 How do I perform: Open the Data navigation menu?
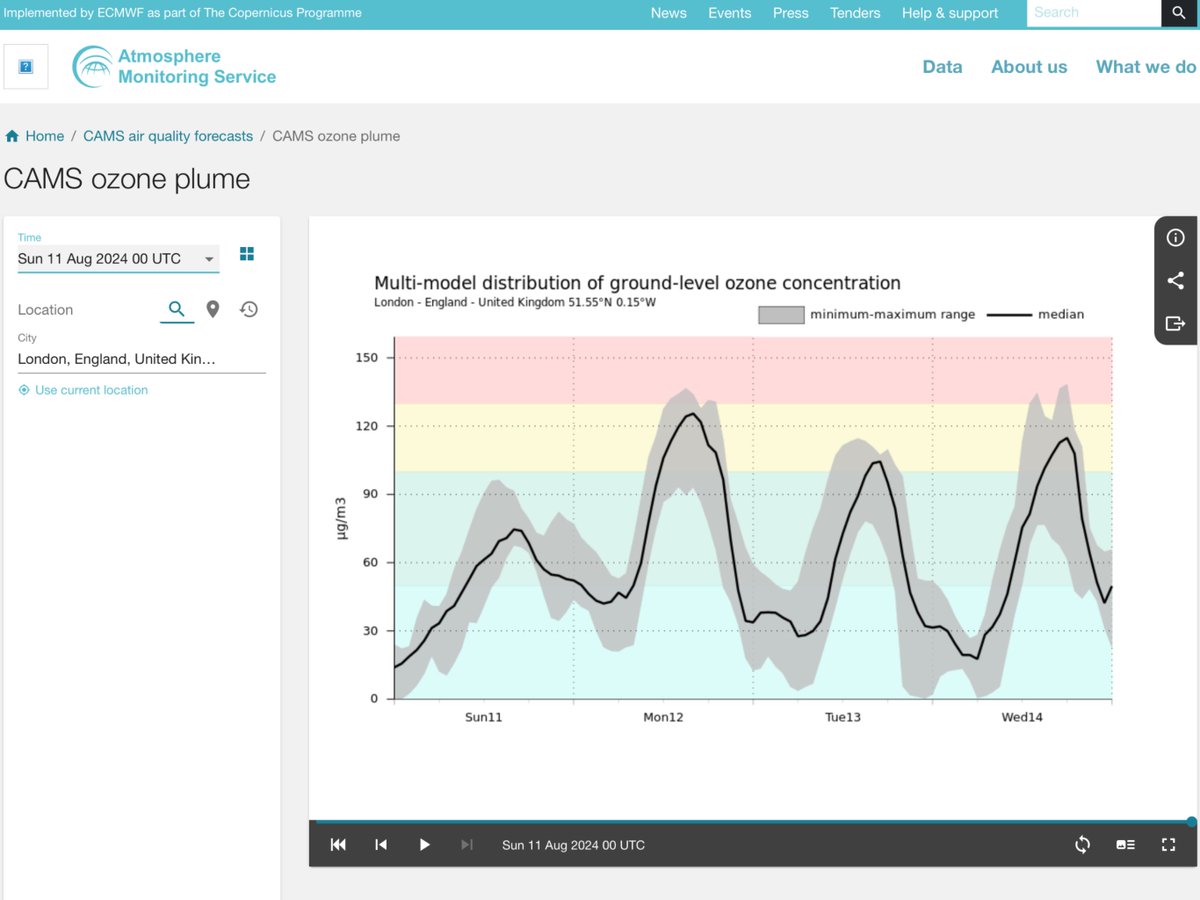pyautogui.click(x=942, y=67)
